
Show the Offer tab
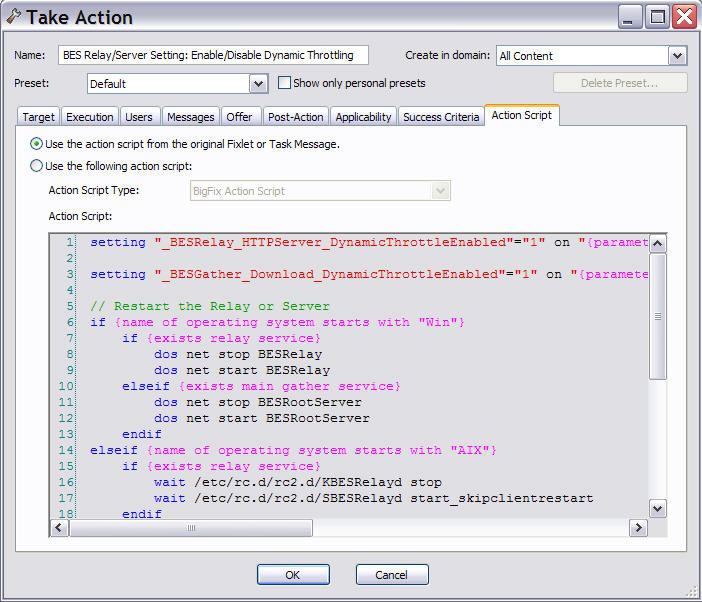[239, 117]
